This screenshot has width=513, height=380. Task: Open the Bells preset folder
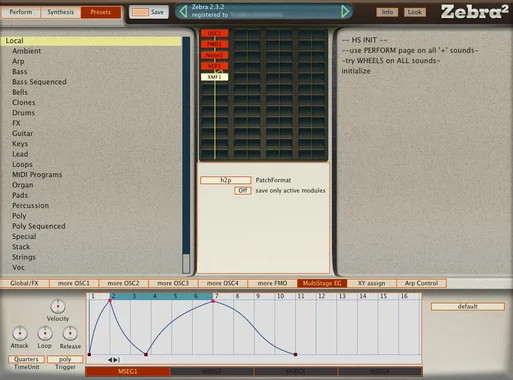coord(20,92)
